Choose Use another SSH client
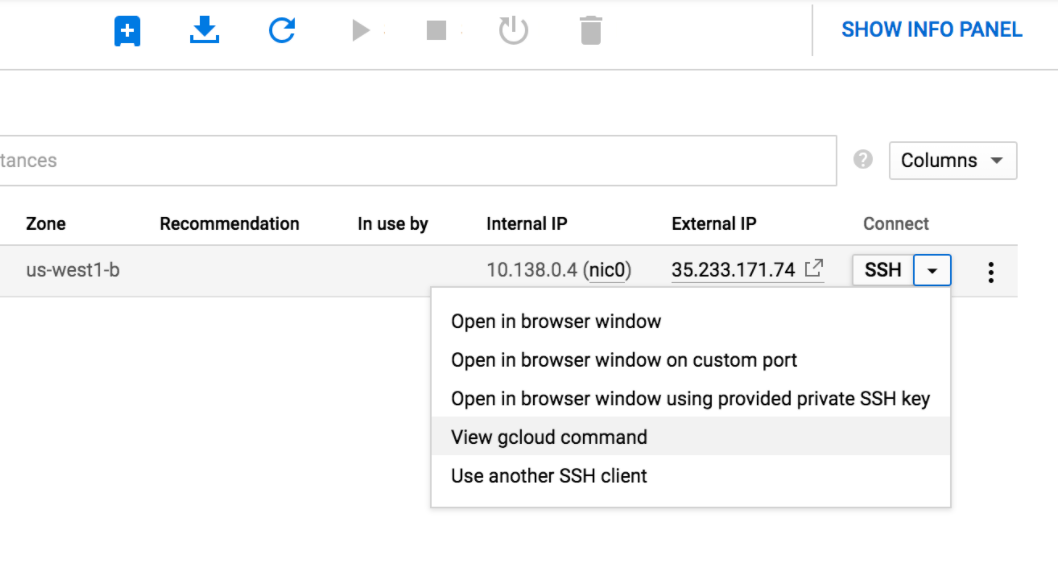Viewport: 1058px width, 562px height. tap(549, 476)
